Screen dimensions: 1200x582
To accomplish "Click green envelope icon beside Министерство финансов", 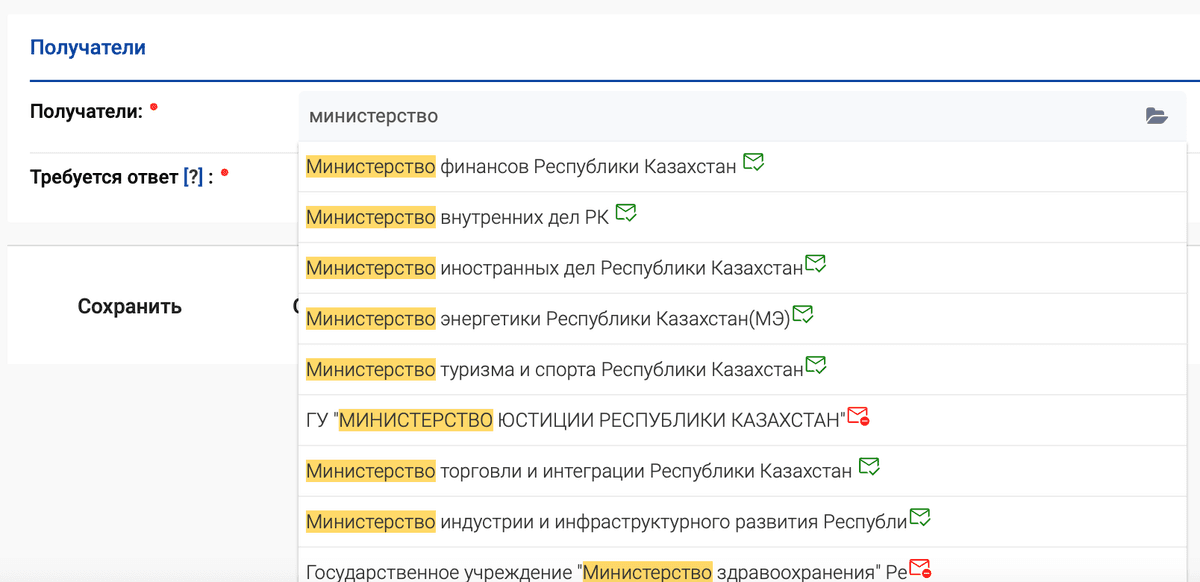I will (x=754, y=163).
